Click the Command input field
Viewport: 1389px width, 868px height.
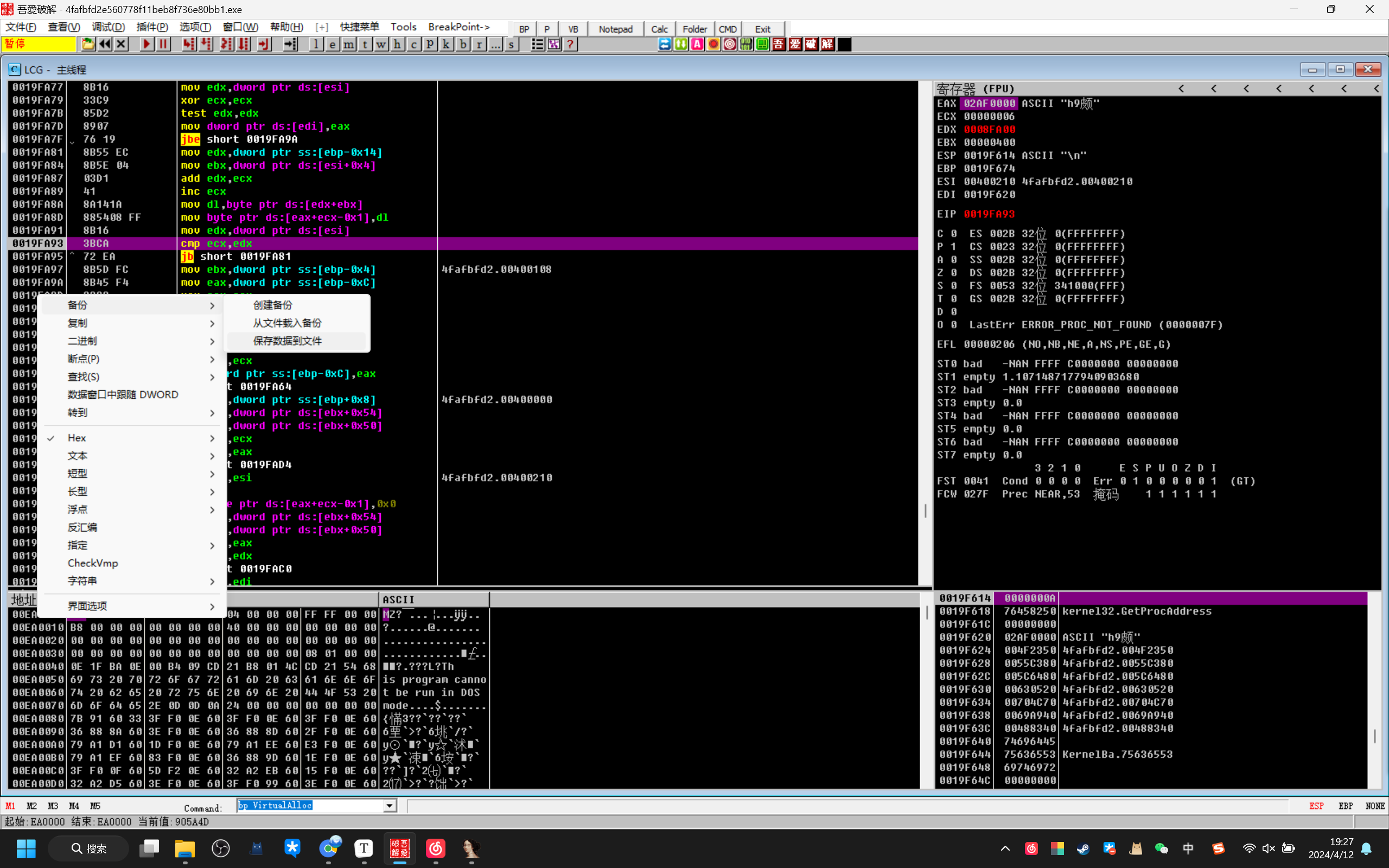point(310,806)
